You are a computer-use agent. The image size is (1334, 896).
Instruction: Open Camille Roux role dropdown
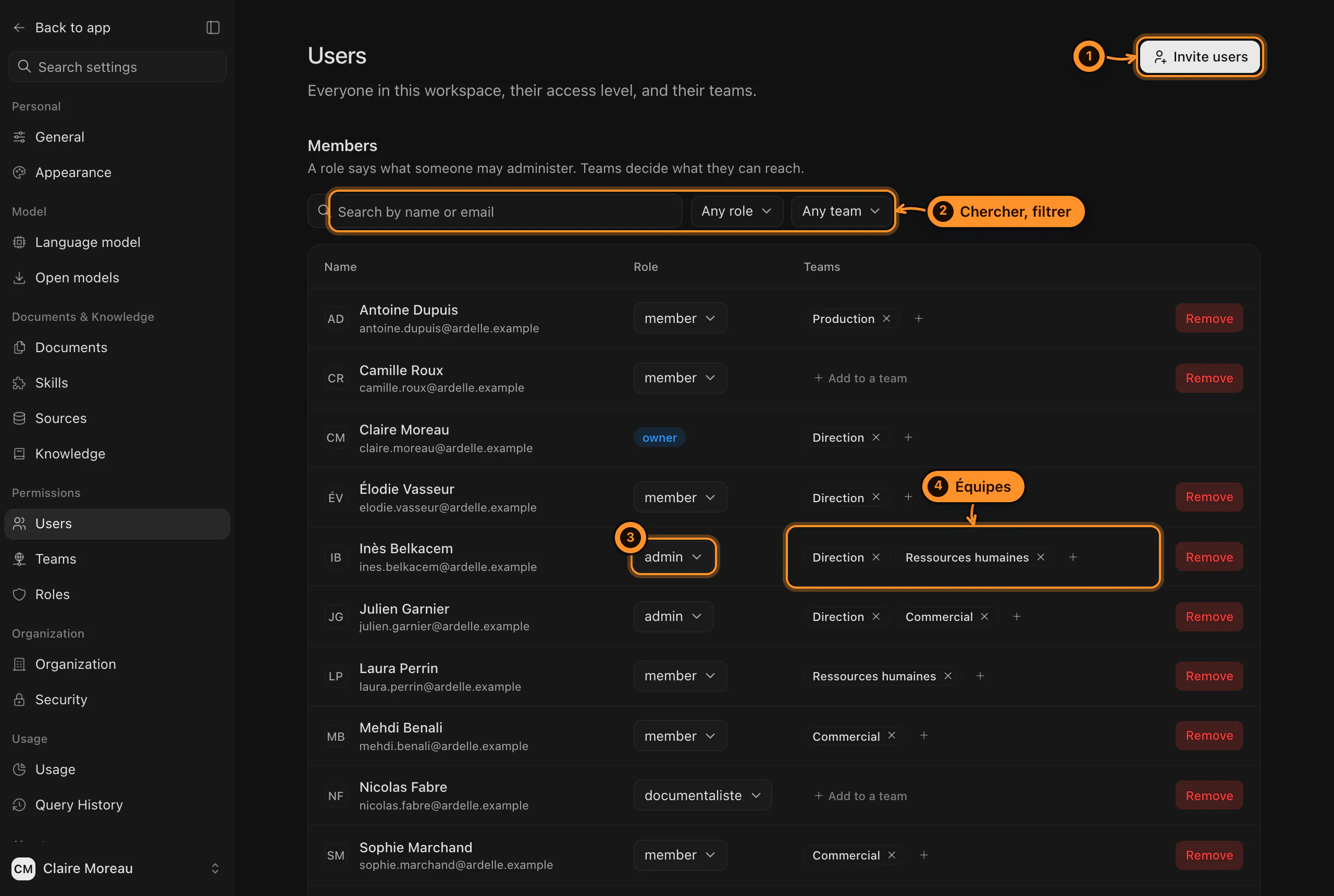(x=680, y=378)
